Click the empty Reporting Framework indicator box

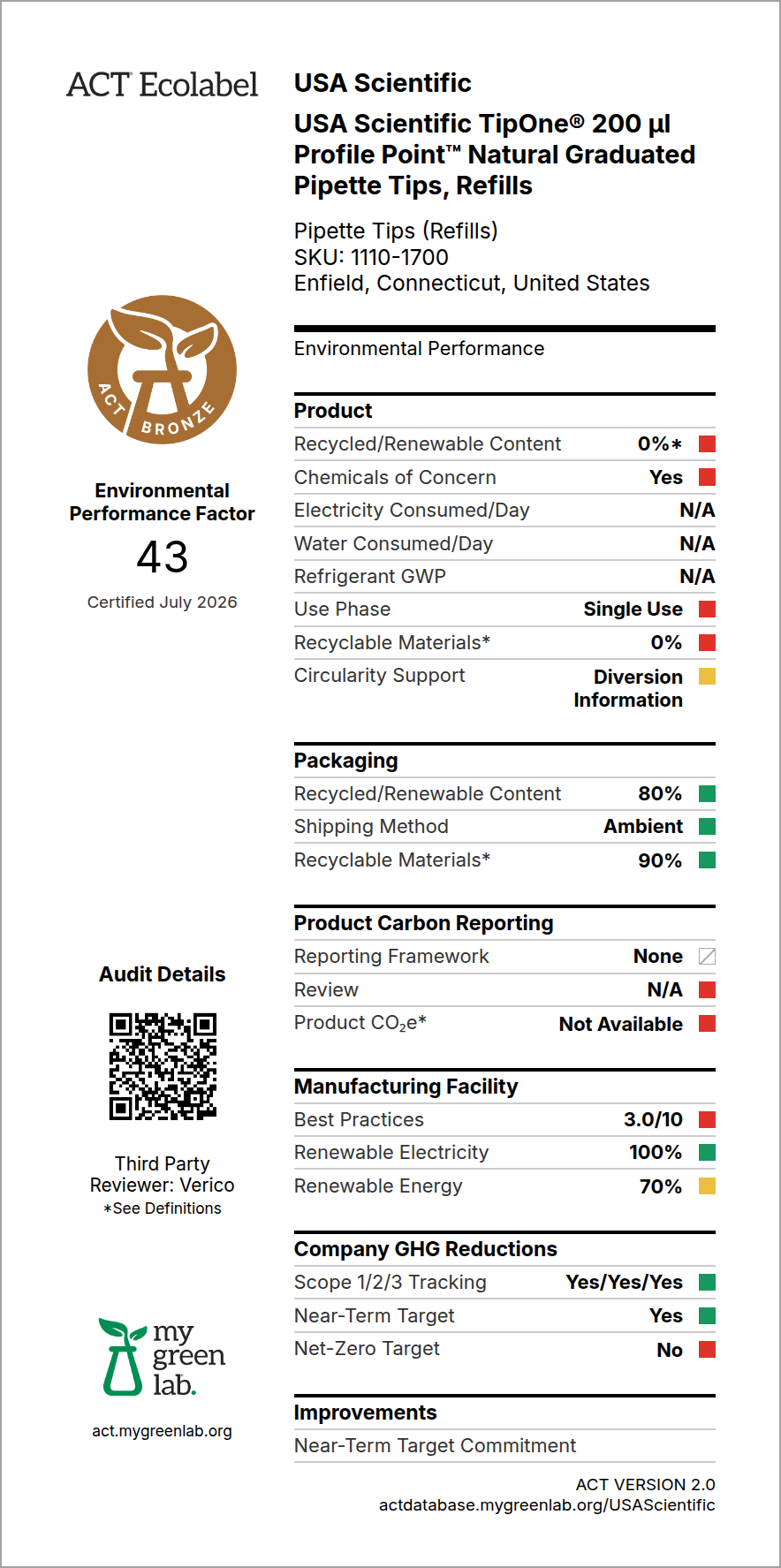707,956
